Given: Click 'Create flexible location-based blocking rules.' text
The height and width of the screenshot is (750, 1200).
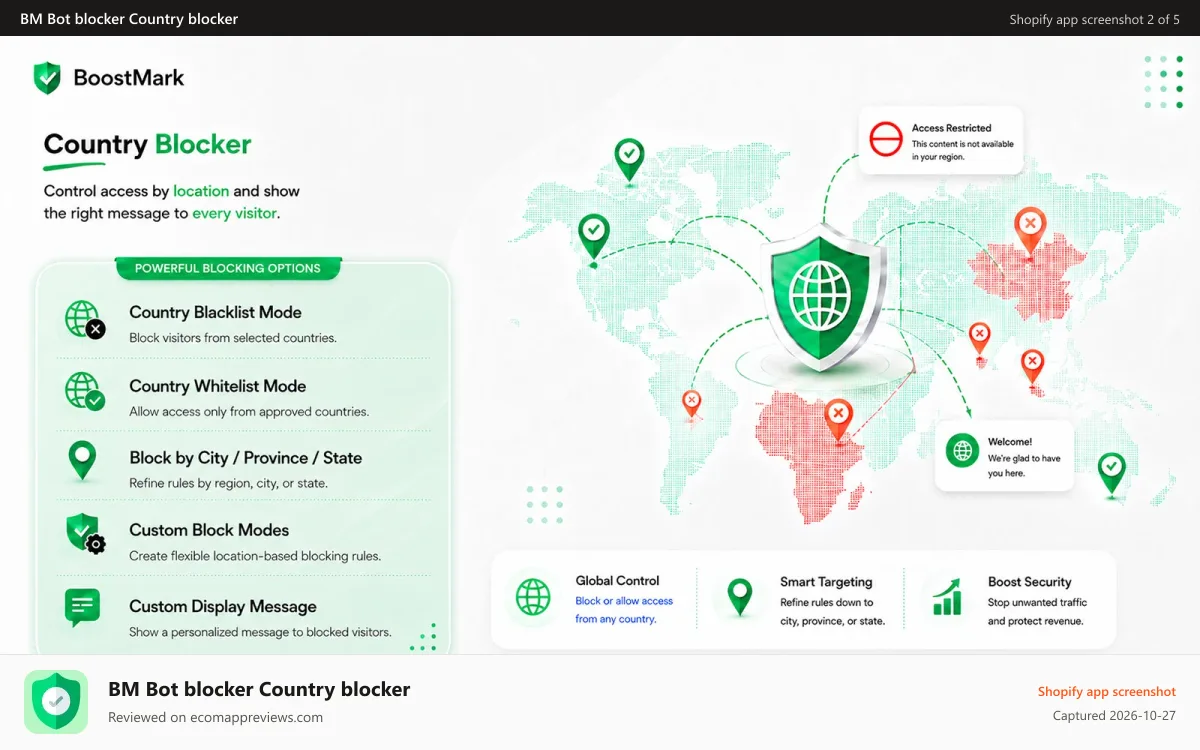Looking at the screenshot, I should pos(255,556).
